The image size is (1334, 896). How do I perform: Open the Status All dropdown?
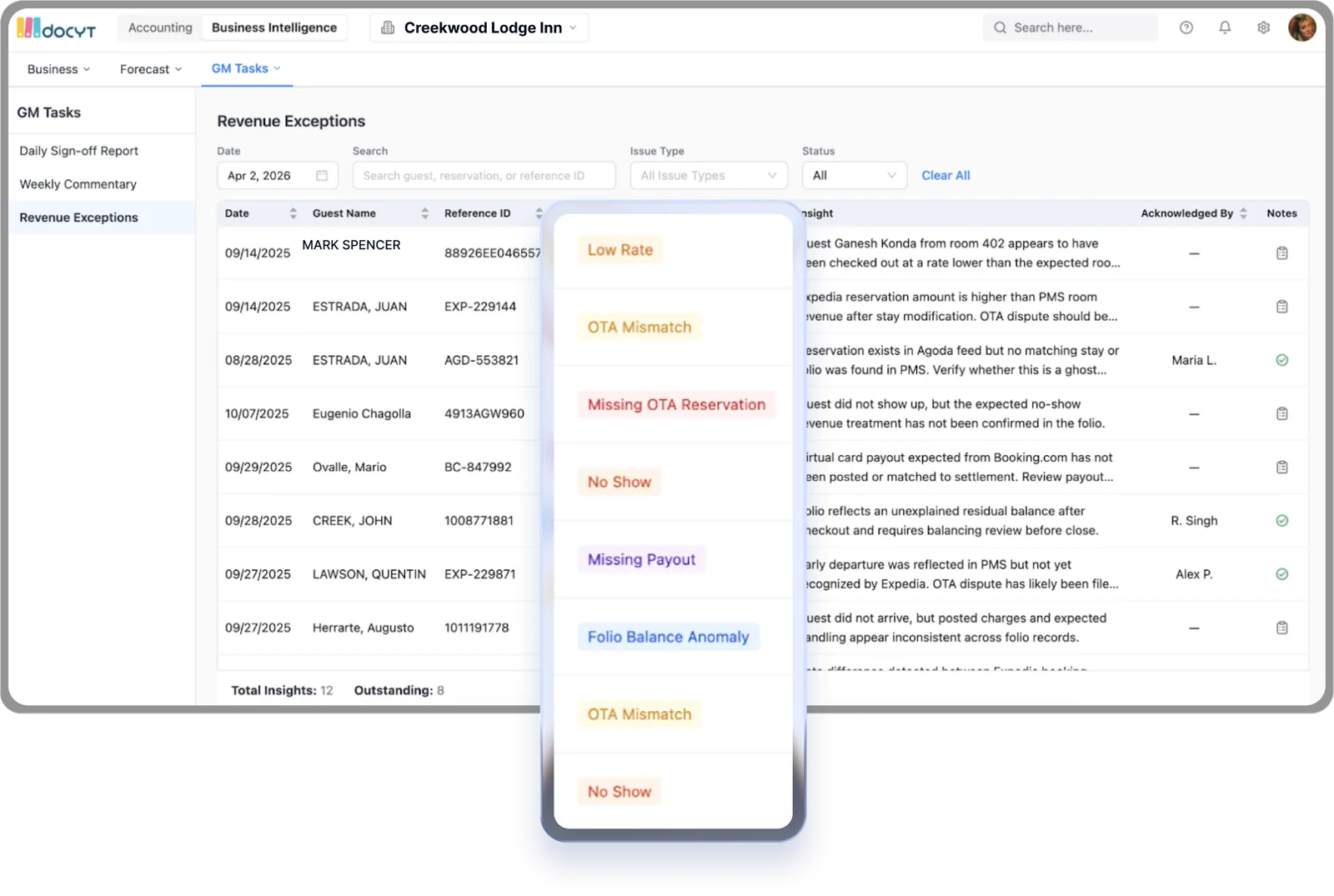855,175
